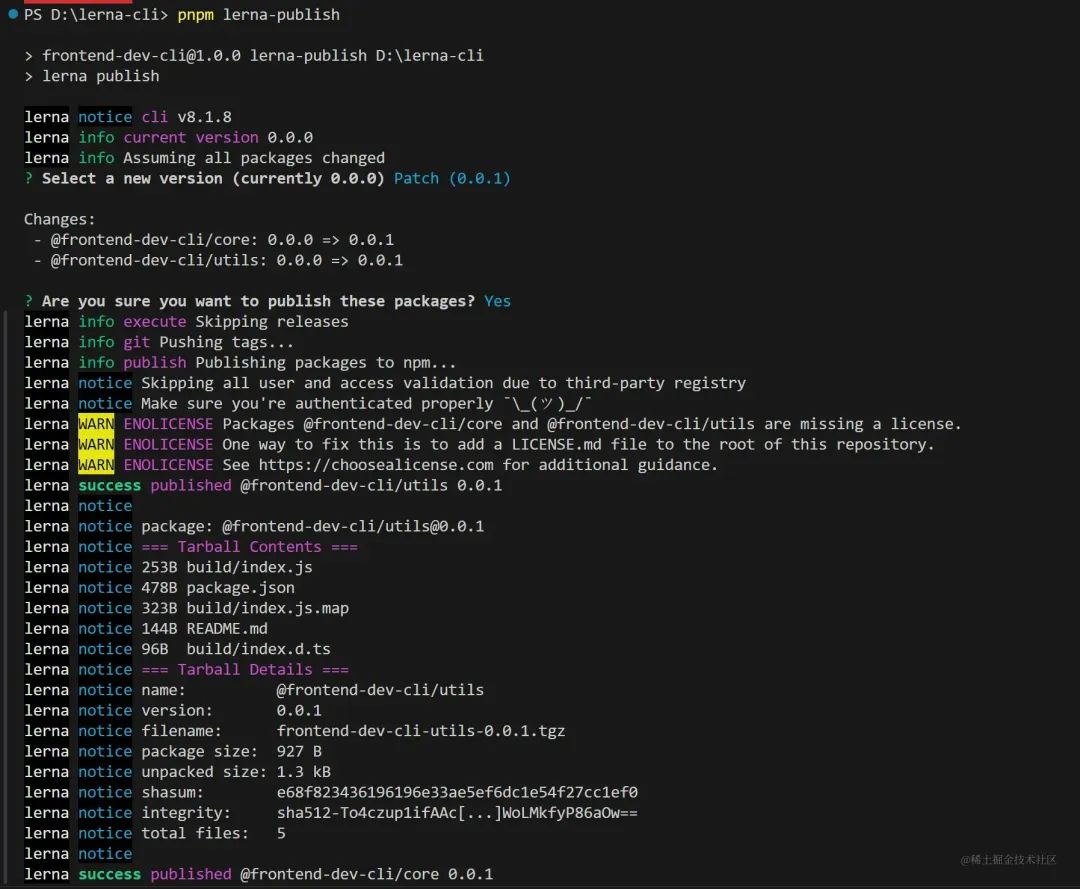Screen dimensions: 1080x889
Task: Click 'Select a new version (currently 0.0.0)' prompt
Action: tap(213, 178)
